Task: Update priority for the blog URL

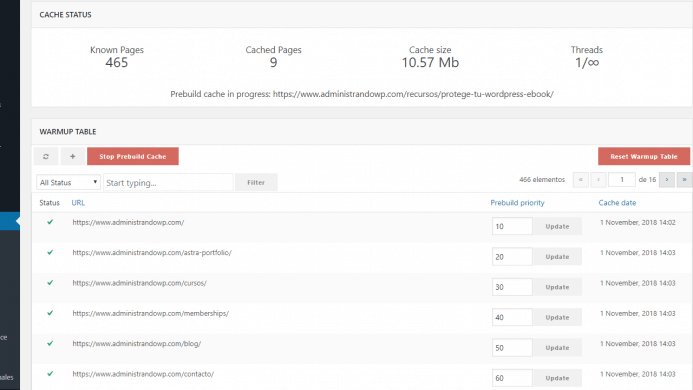Action: pyautogui.click(x=557, y=348)
